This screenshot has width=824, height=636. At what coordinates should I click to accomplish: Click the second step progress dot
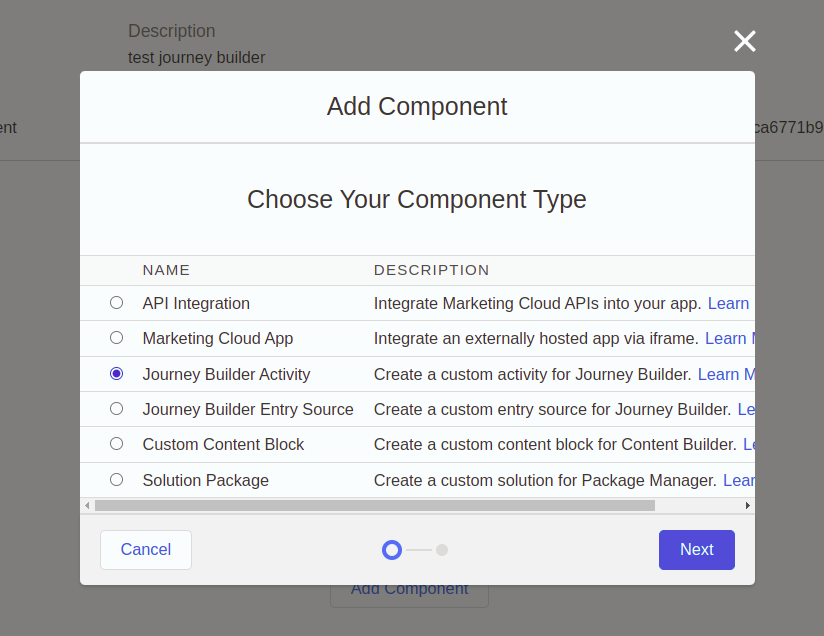[442, 550]
